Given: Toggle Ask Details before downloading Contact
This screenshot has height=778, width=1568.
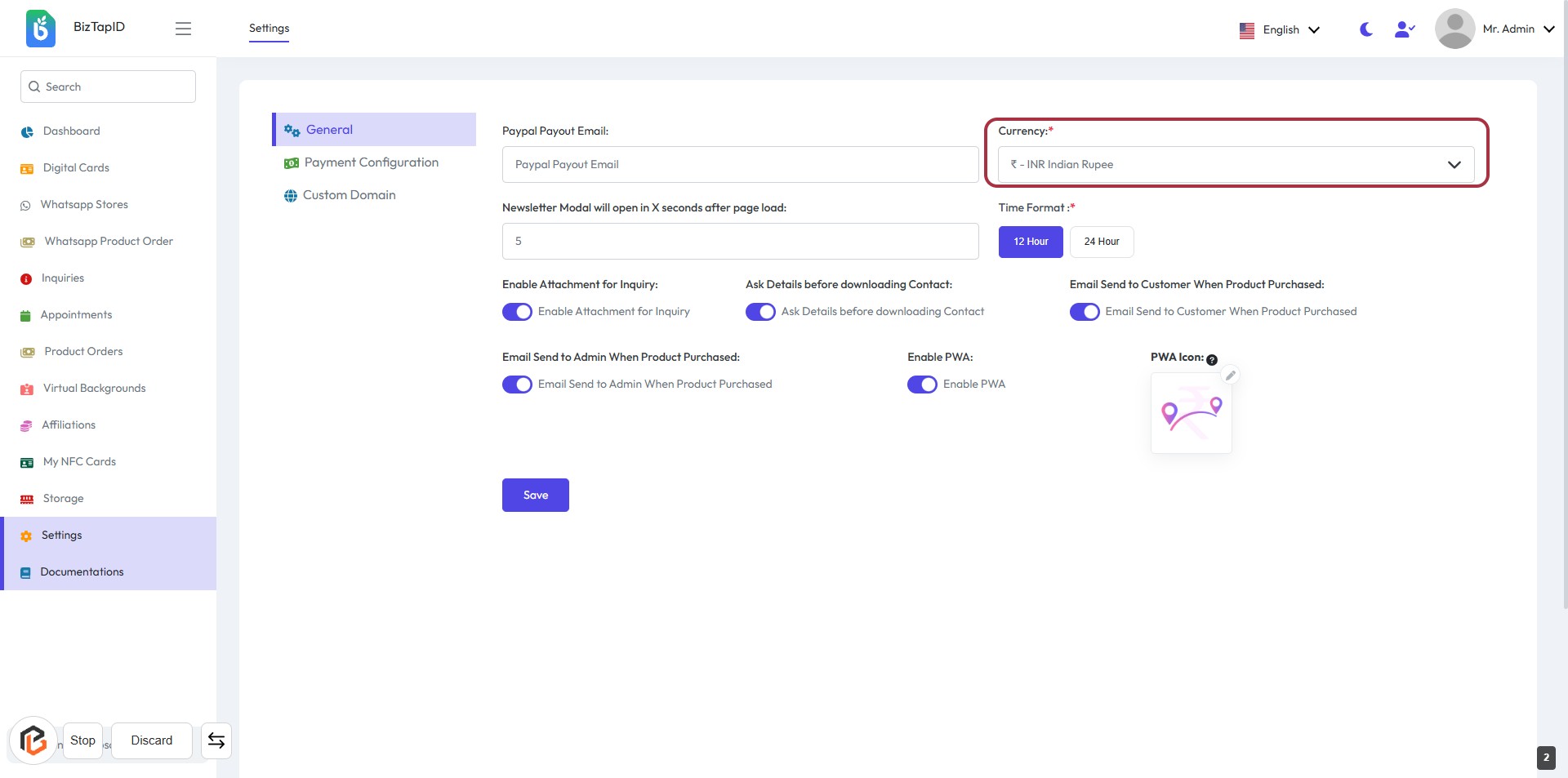Looking at the screenshot, I should (x=760, y=312).
